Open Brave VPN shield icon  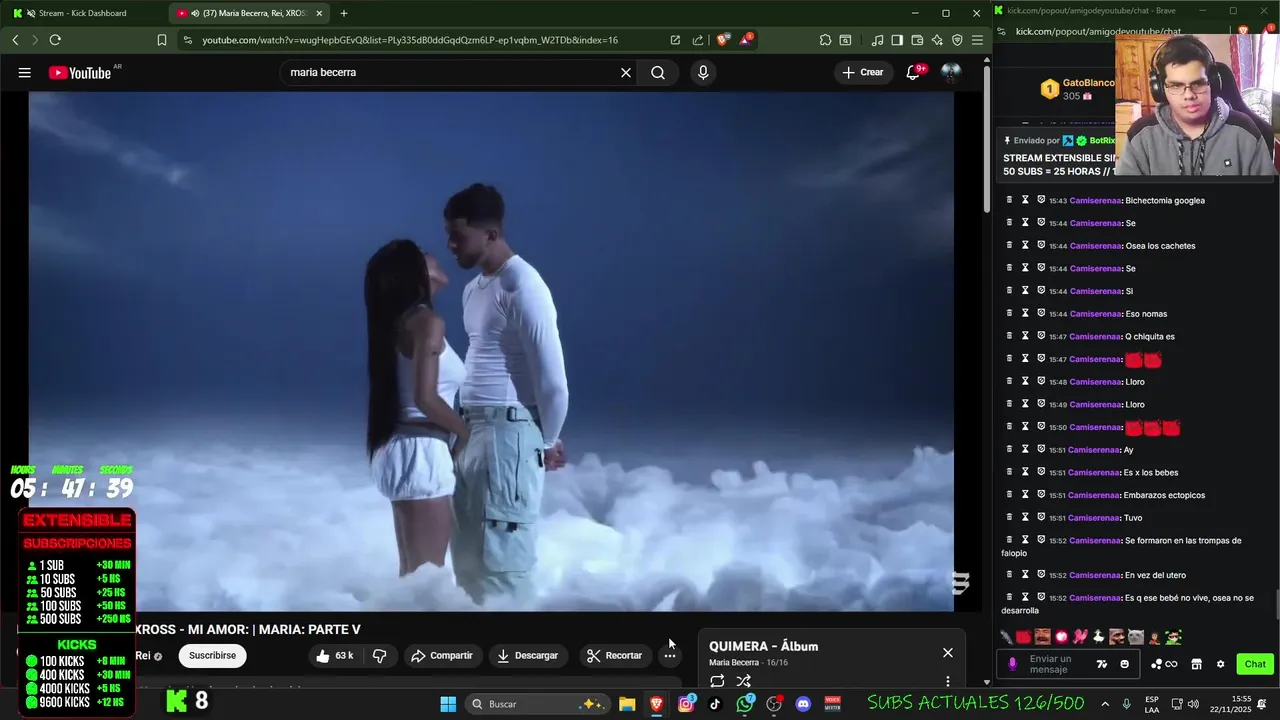[x=957, y=40]
